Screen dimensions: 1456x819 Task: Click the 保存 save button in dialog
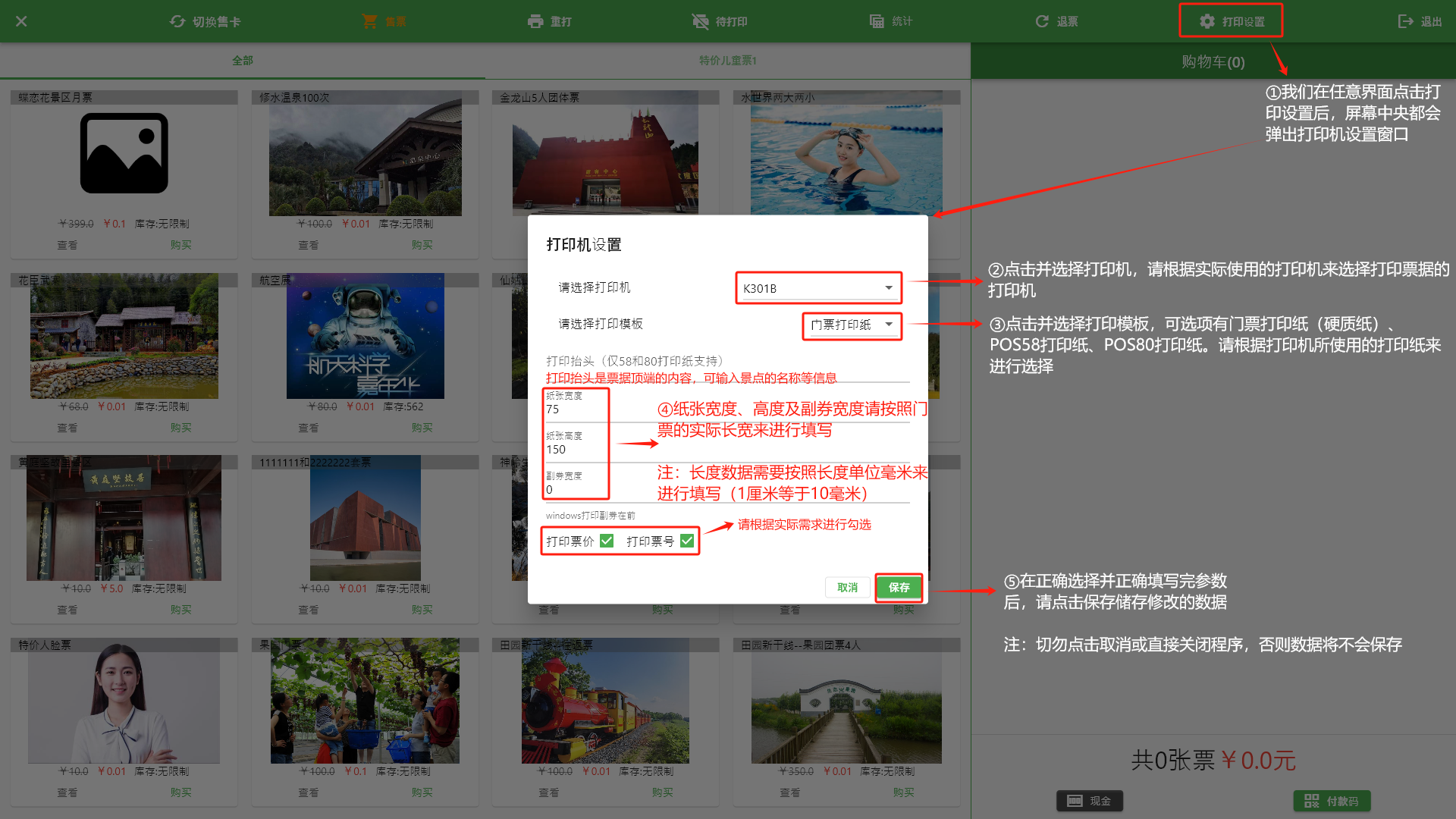(899, 588)
